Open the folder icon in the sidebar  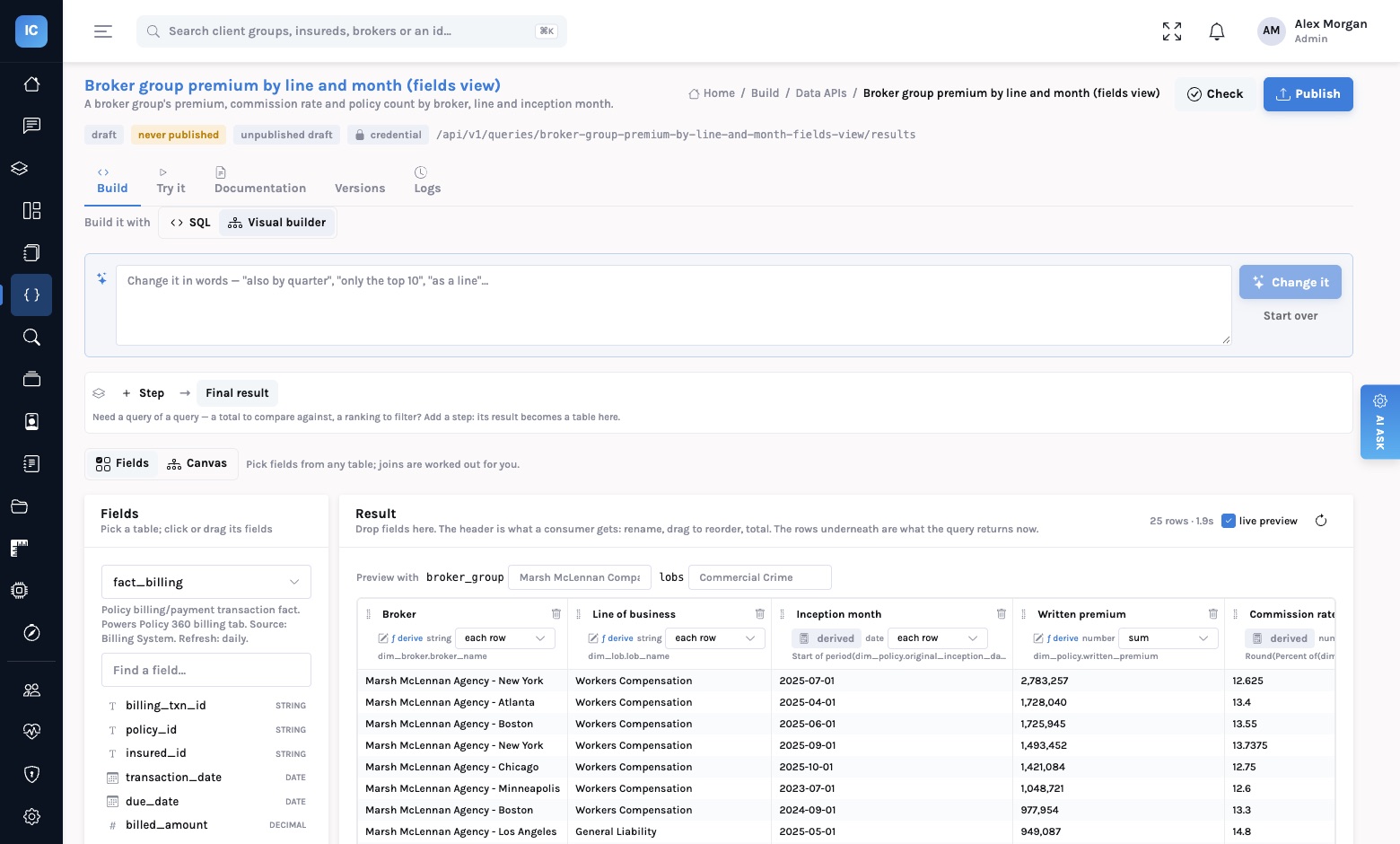pos(20,506)
